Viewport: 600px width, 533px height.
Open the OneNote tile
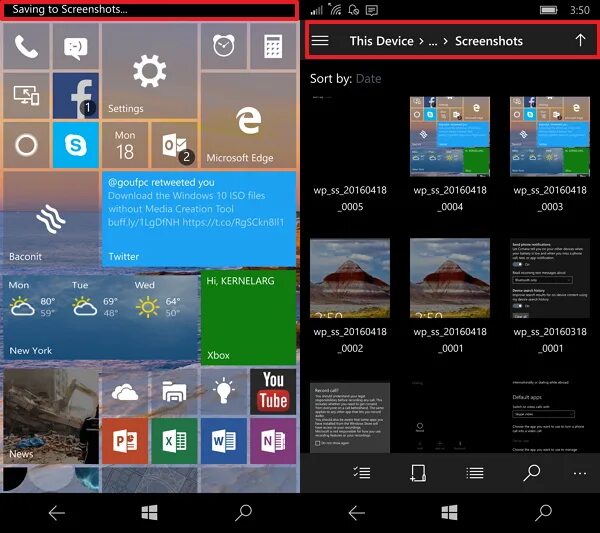(273, 441)
